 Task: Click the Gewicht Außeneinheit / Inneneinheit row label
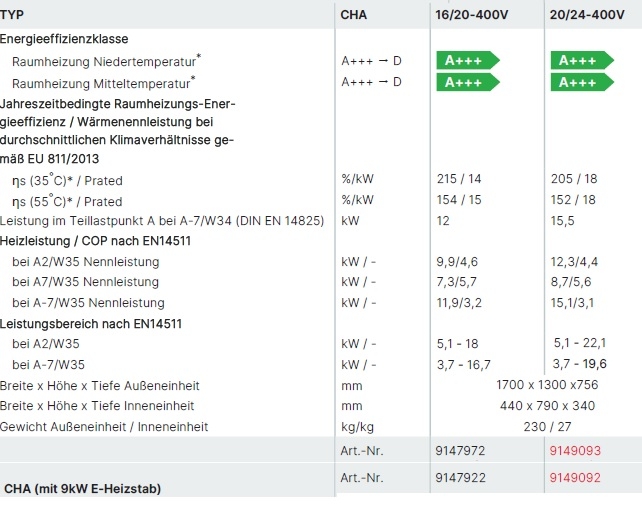(104, 427)
